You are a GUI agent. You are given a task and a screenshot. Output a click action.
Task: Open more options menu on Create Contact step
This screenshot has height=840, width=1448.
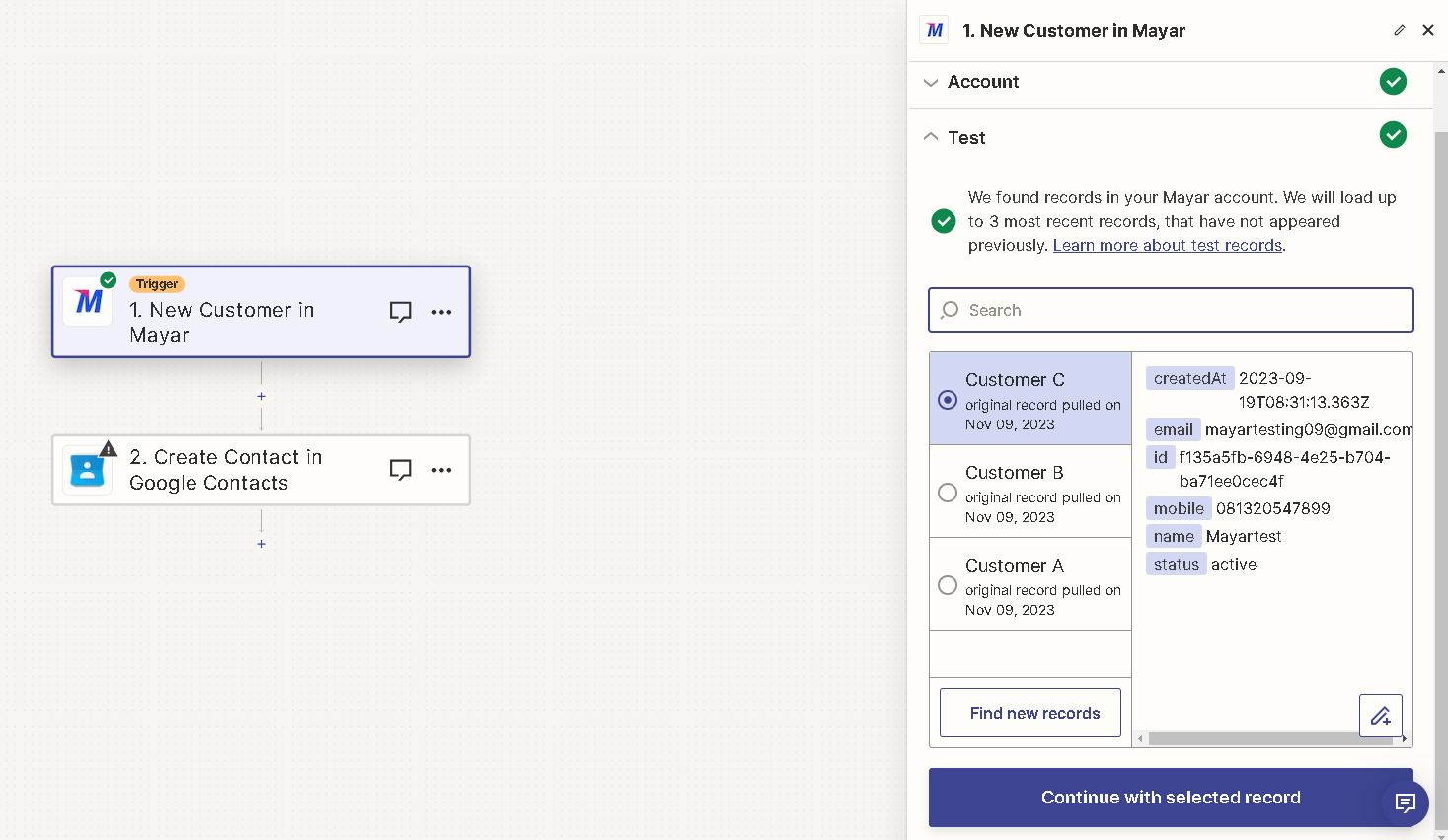(x=441, y=470)
